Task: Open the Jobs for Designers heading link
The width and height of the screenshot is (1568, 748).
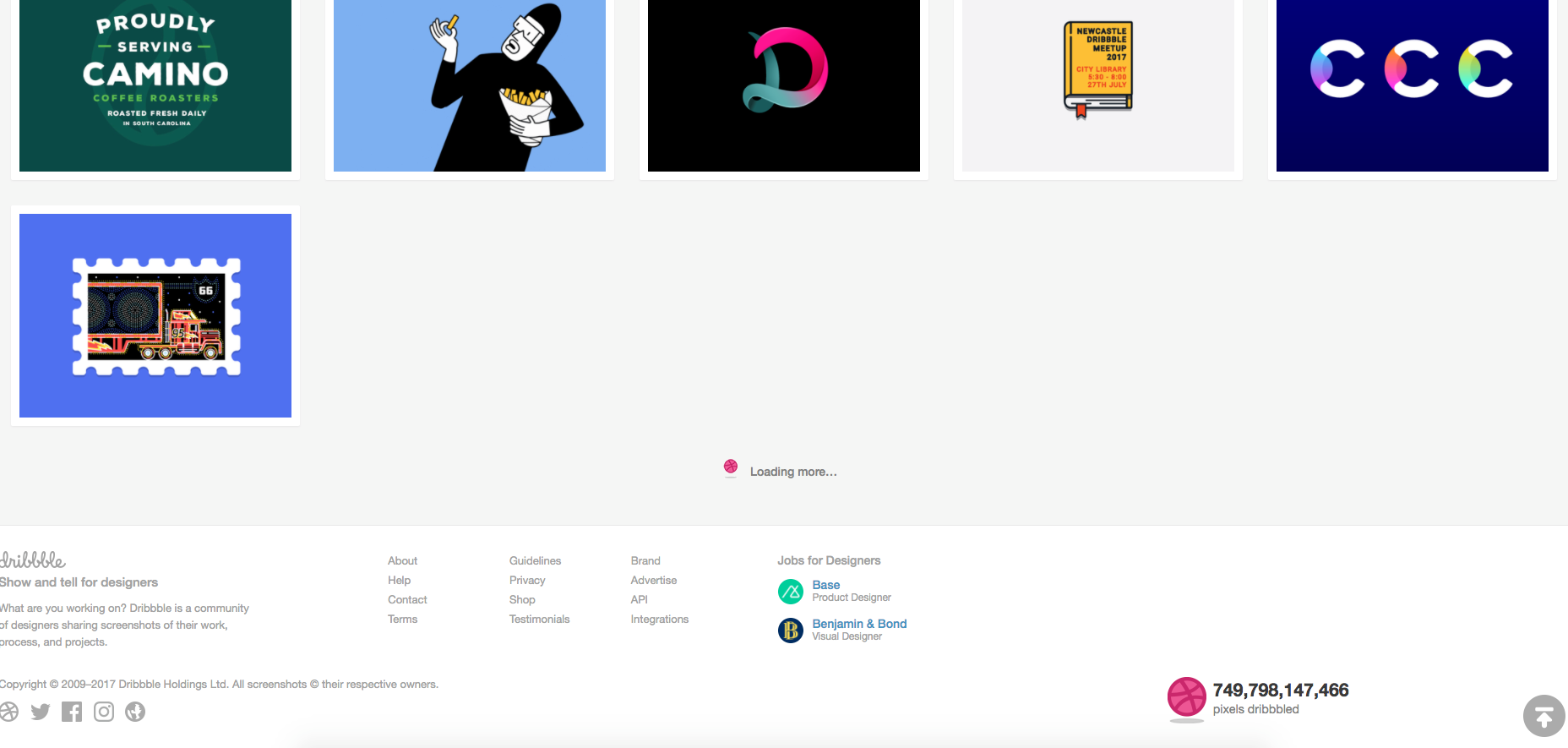Action: (829, 560)
